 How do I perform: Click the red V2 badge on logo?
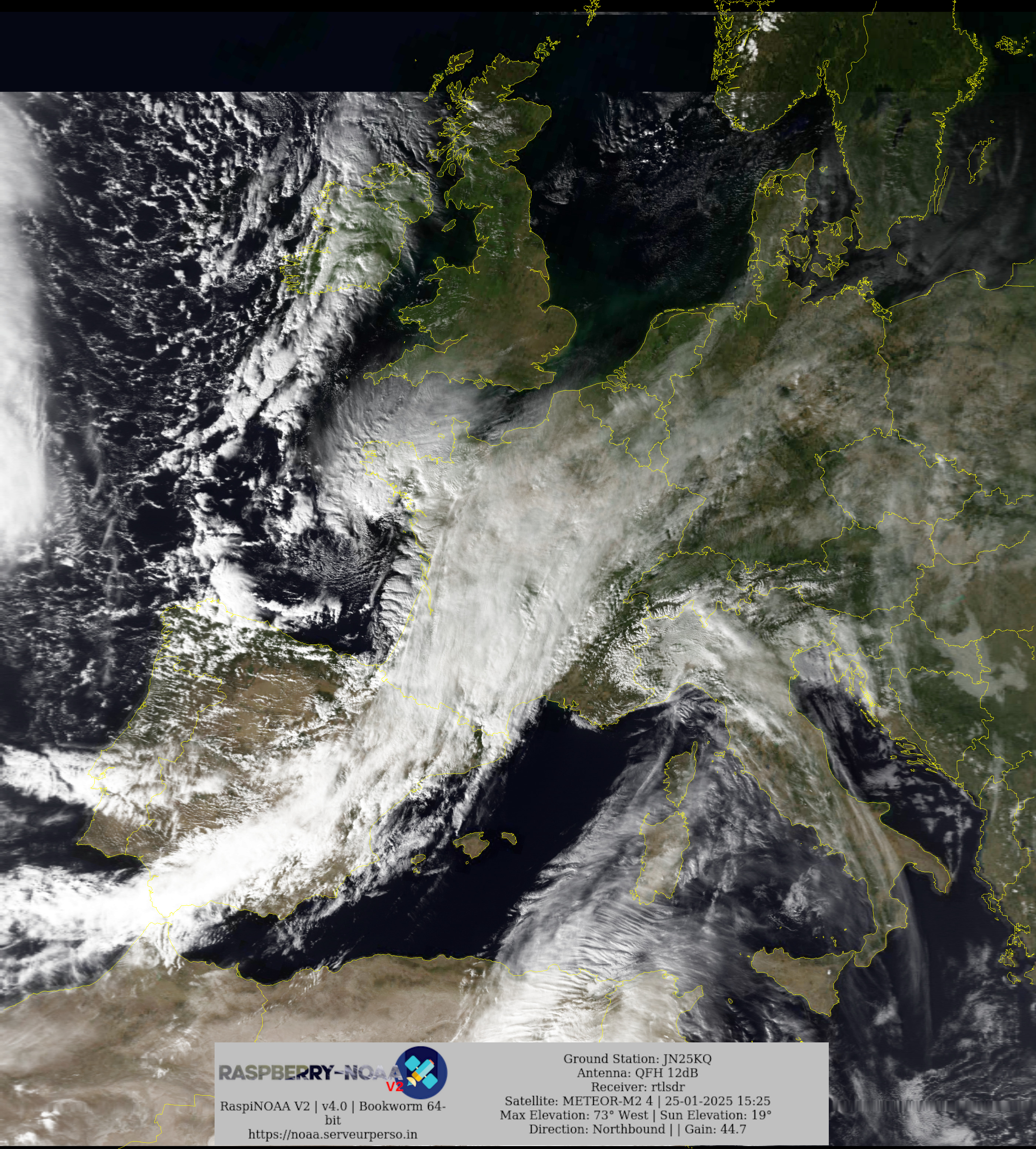tap(394, 1087)
